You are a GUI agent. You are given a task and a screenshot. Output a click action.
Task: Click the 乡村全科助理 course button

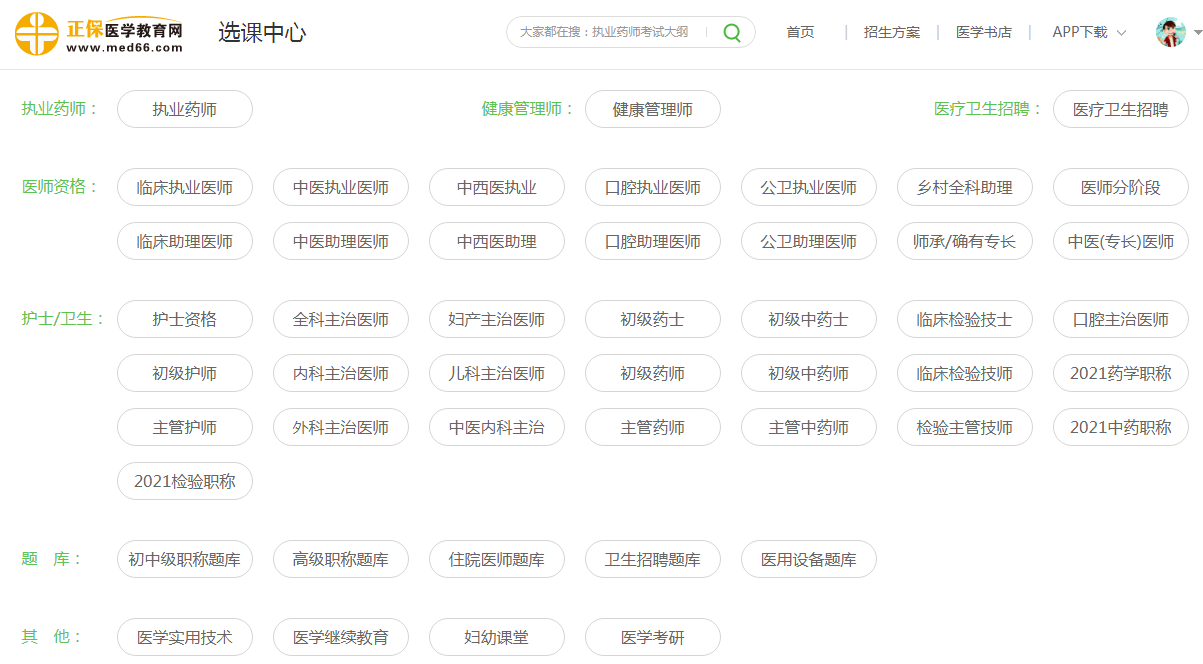964,187
